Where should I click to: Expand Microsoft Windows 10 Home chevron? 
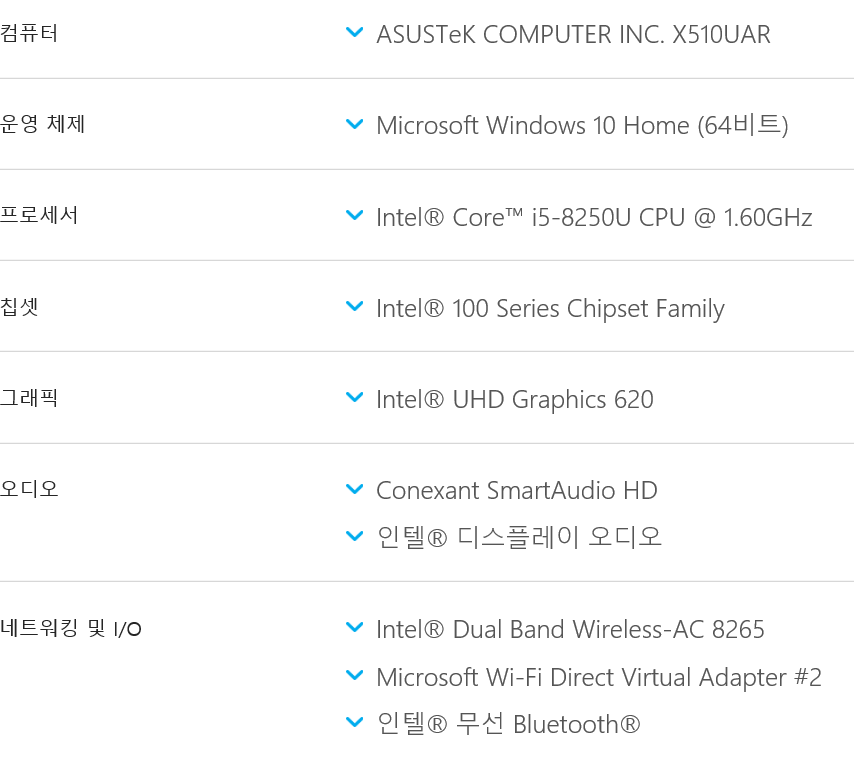click(355, 124)
